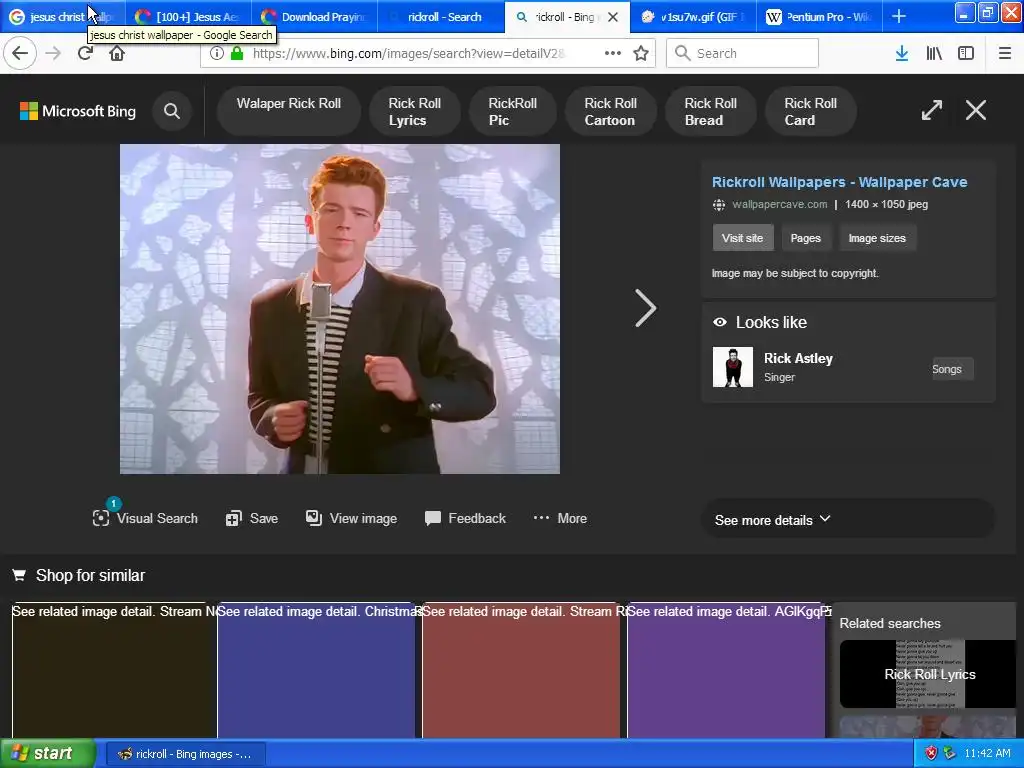Switch to v1su7w.gif tab
The image size is (1024, 768).
coord(692,17)
